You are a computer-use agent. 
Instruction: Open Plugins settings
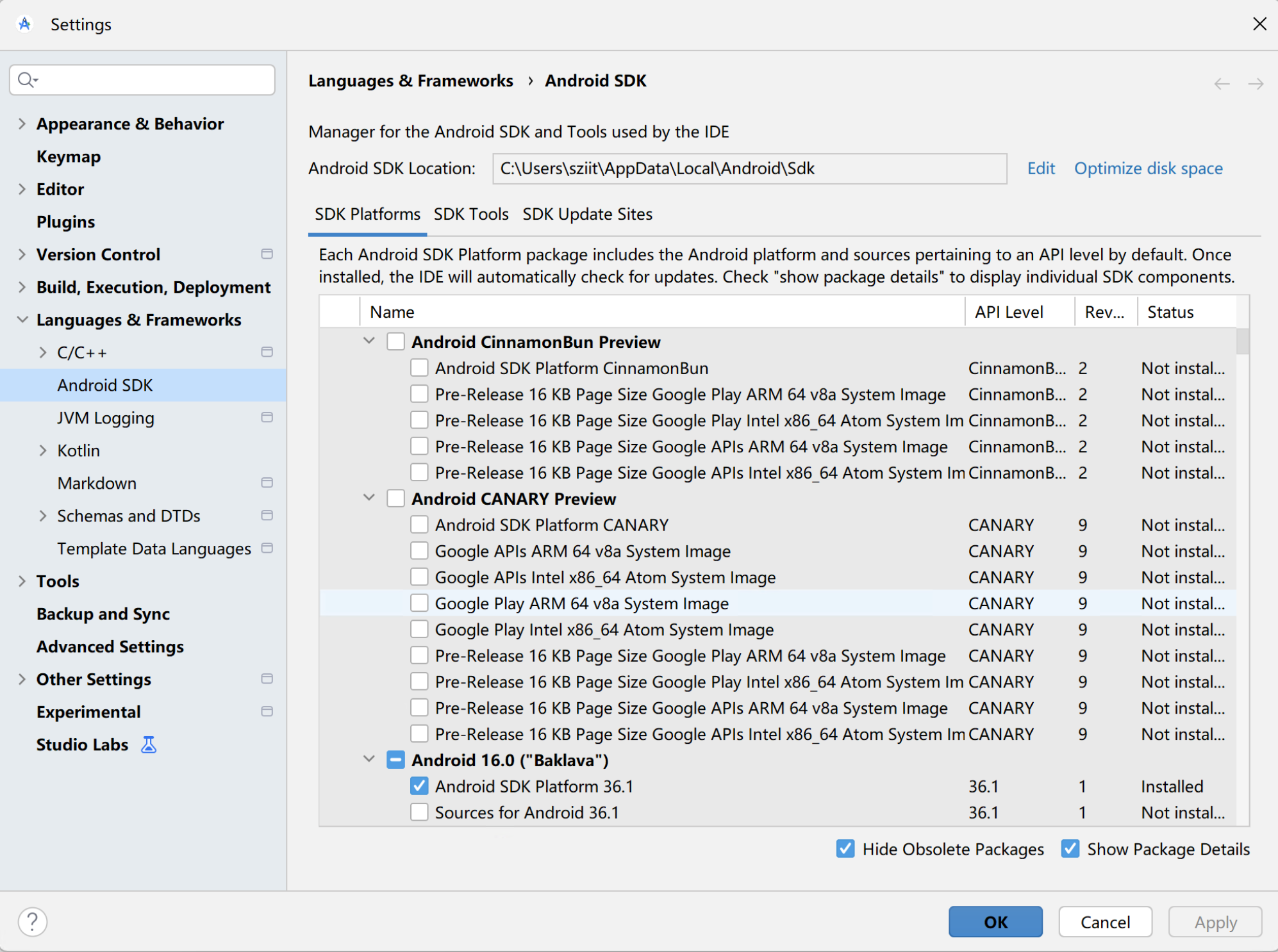[65, 222]
